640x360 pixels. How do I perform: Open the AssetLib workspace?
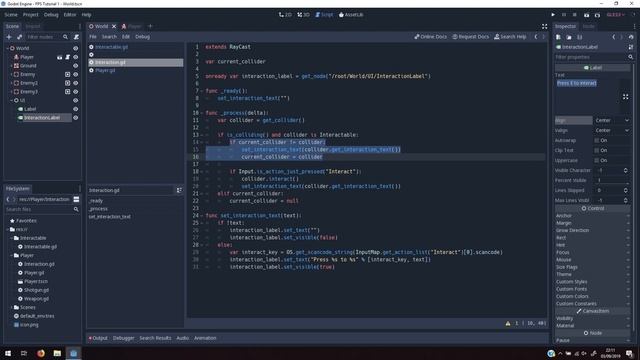click(351, 15)
